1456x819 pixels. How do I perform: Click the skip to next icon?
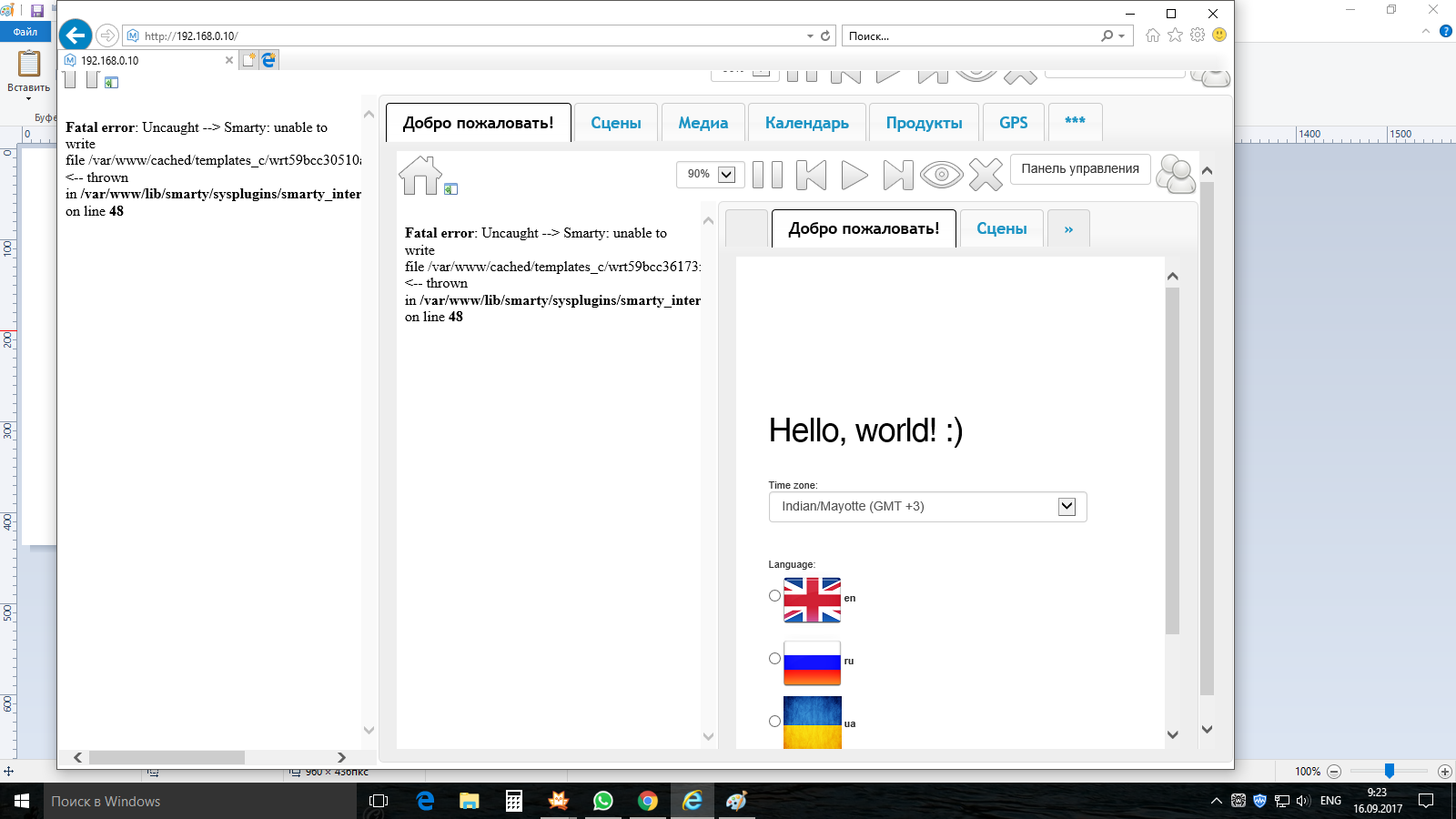click(x=897, y=175)
